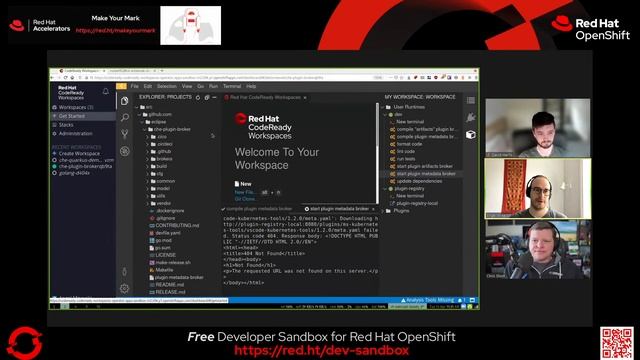Open the Search magnifier in activity bar
Image resolution: width=640 pixels, height=360 pixels.
(125, 118)
